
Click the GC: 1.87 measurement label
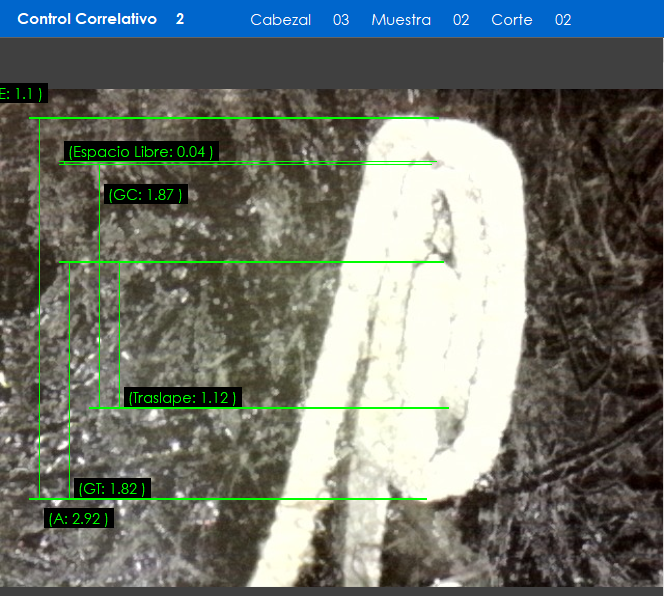pyautogui.click(x=145, y=195)
